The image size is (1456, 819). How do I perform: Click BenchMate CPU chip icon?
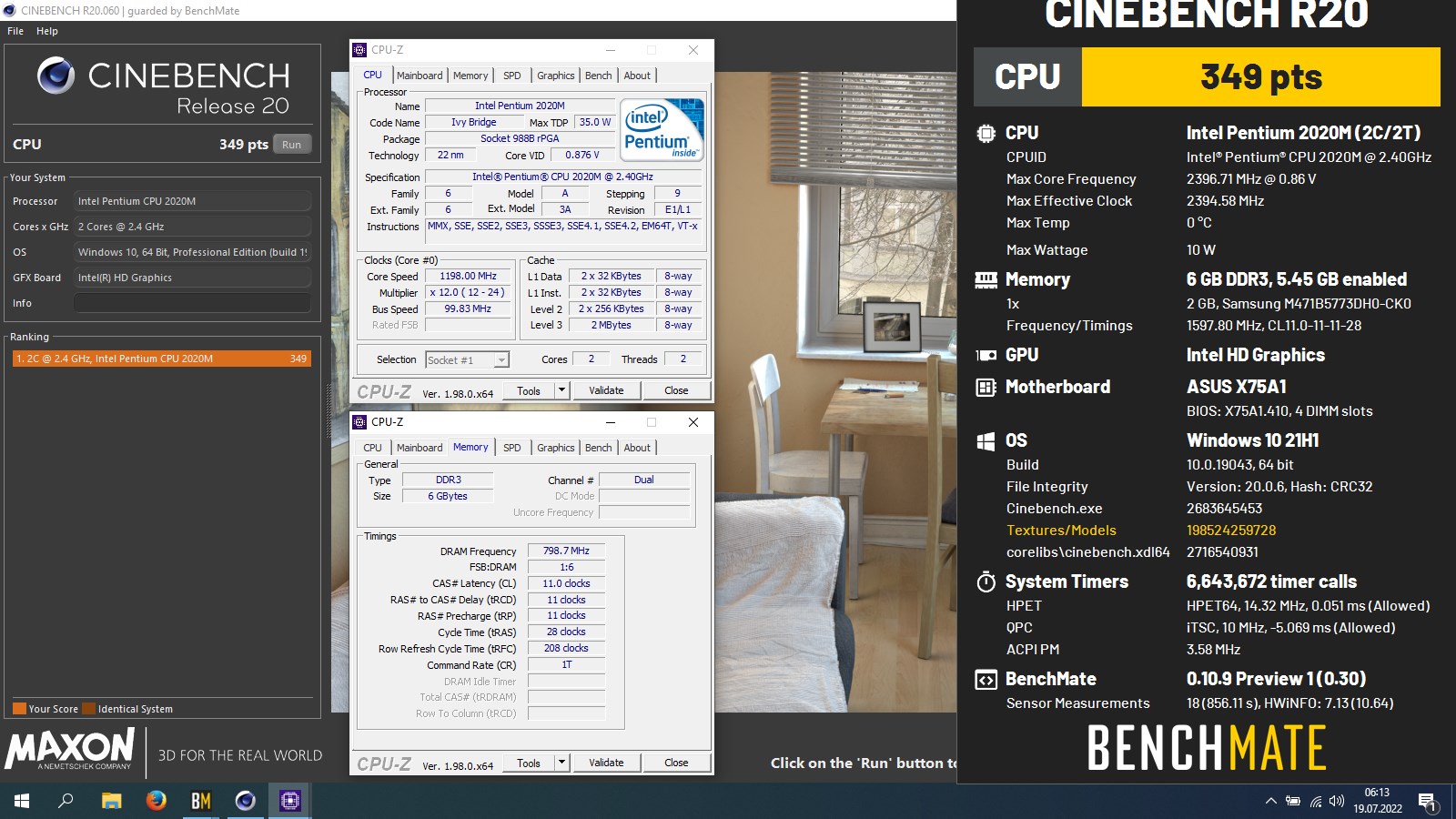click(986, 133)
